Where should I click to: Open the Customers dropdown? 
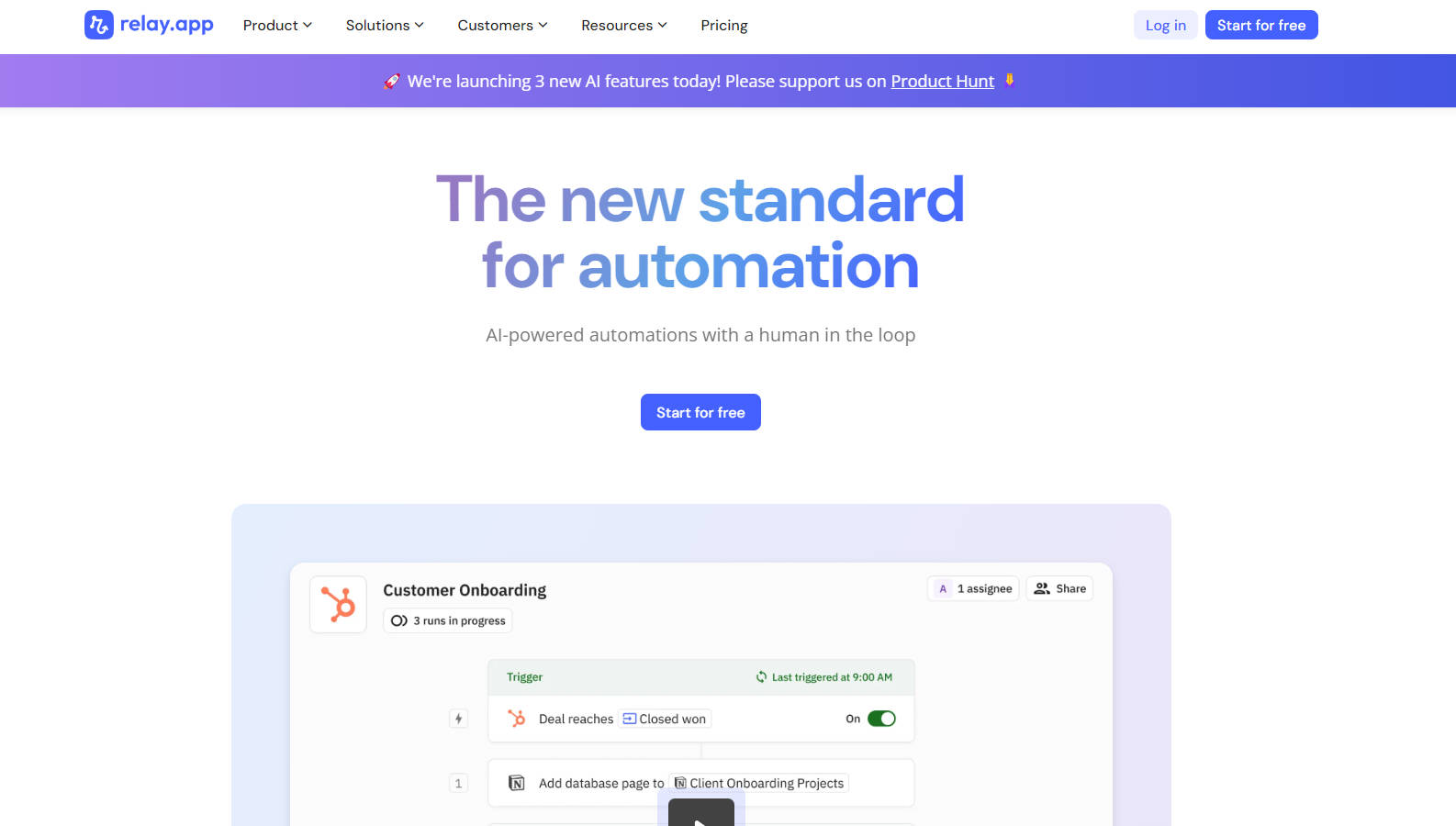click(502, 26)
